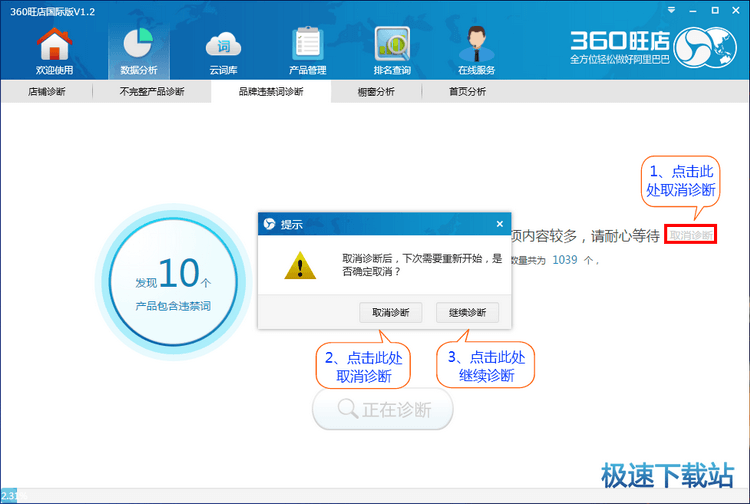Image resolution: width=750 pixels, height=504 pixels.
Task: Click the warning triangle icon in dialog
Action: click(x=300, y=265)
